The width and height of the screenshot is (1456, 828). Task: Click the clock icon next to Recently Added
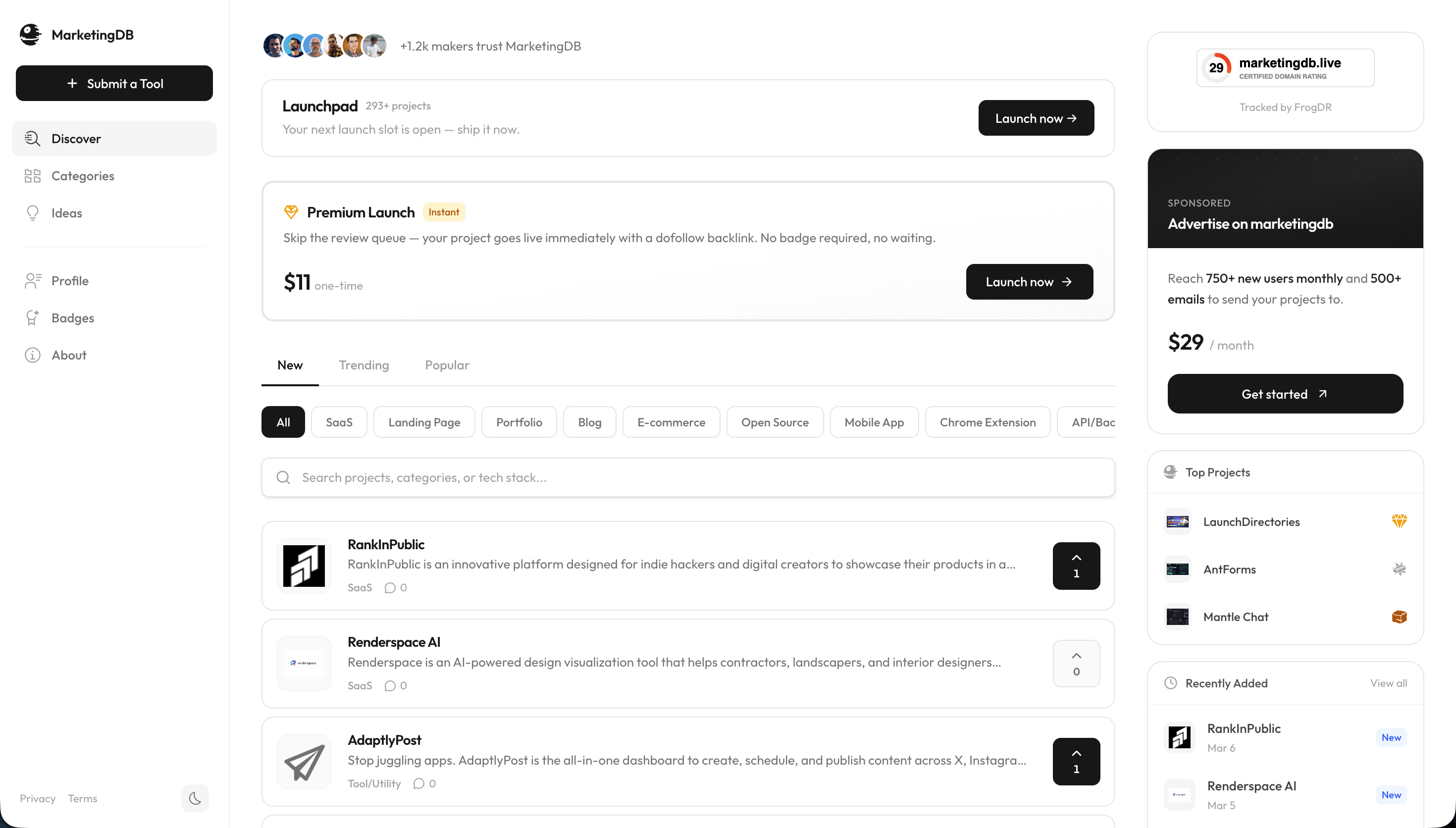click(x=1171, y=683)
